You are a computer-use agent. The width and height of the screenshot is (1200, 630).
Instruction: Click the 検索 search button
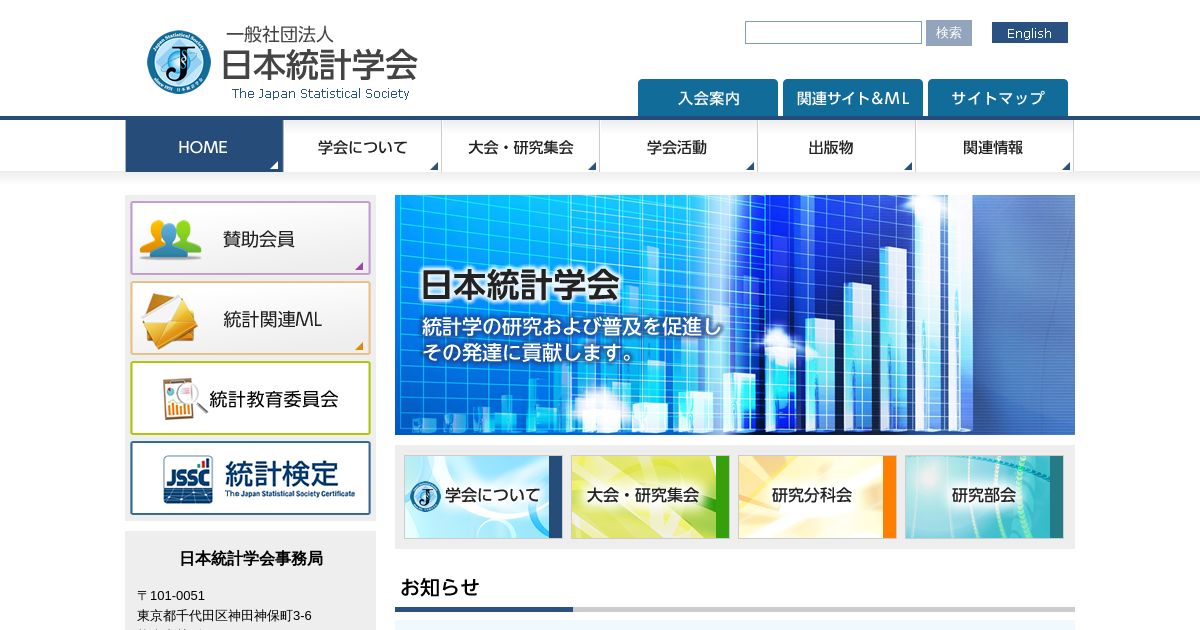point(948,33)
